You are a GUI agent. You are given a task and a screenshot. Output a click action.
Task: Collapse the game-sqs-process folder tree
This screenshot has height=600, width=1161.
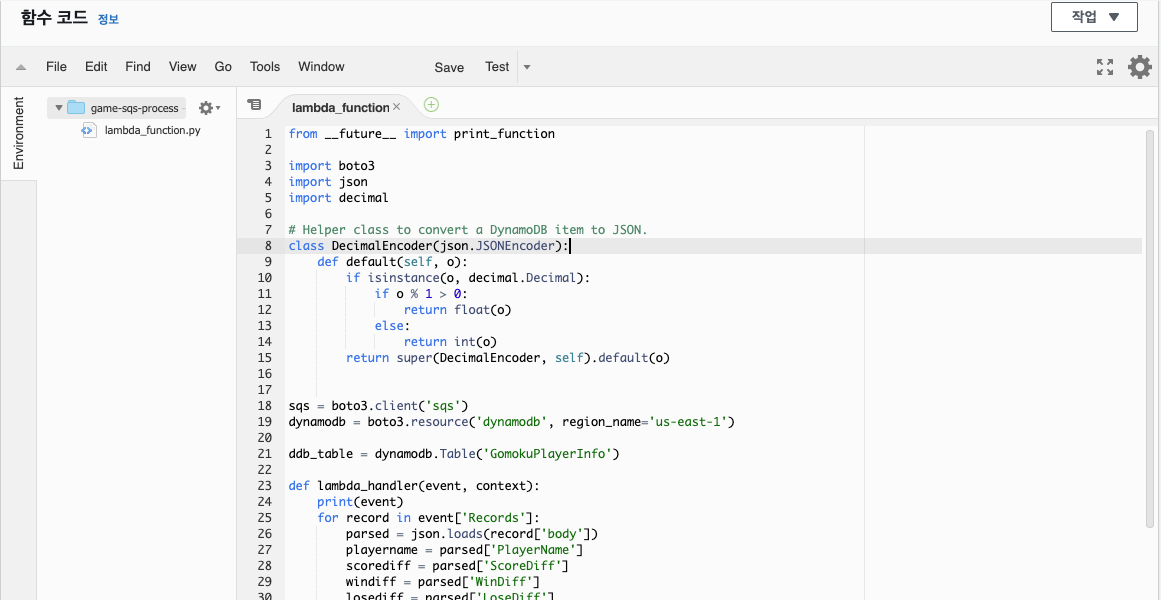(x=58, y=108)
